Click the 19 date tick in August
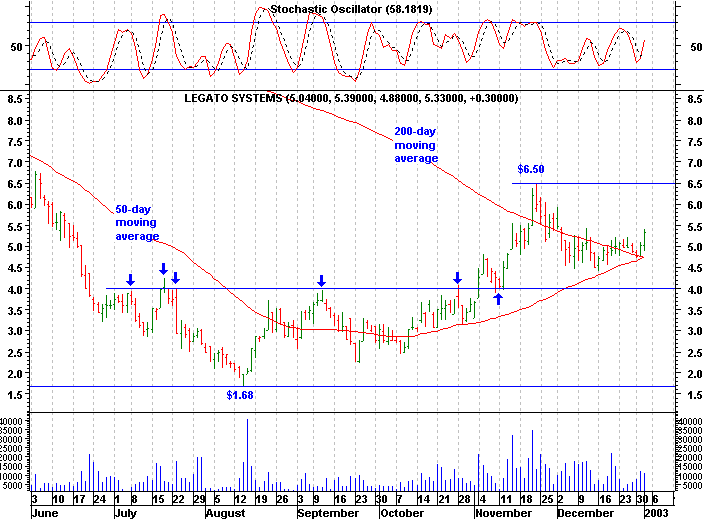This screenshot has width=705, height=519. pos(261,499)
